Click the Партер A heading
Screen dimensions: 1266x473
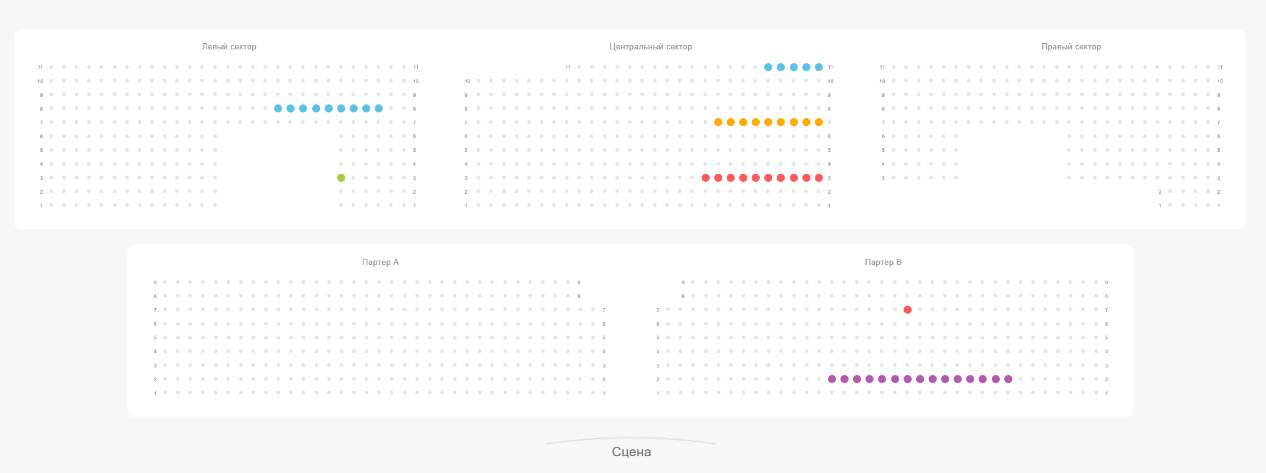(x=380, y=262)
